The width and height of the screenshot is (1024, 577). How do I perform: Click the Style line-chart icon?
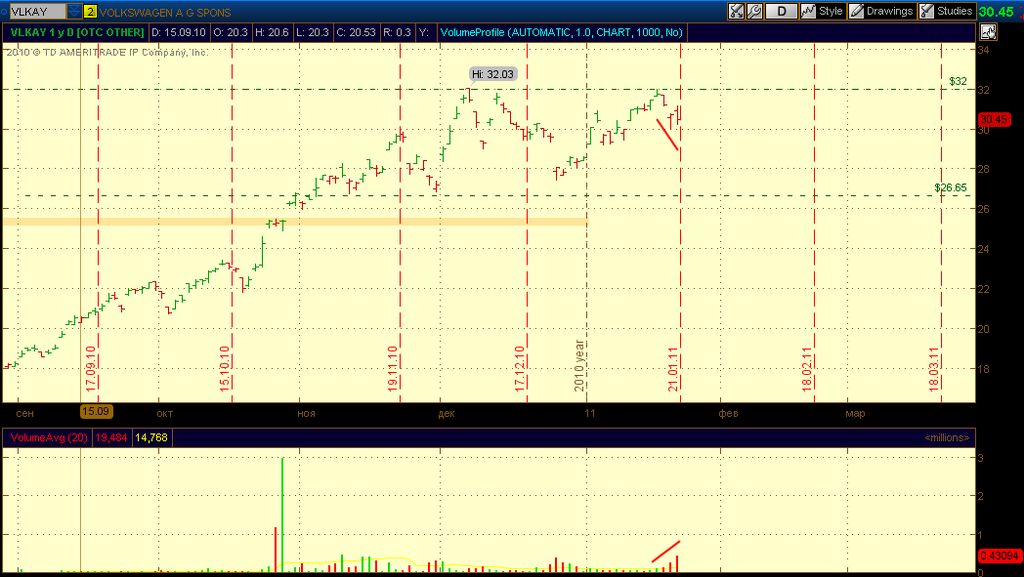(x=808, y=11)
